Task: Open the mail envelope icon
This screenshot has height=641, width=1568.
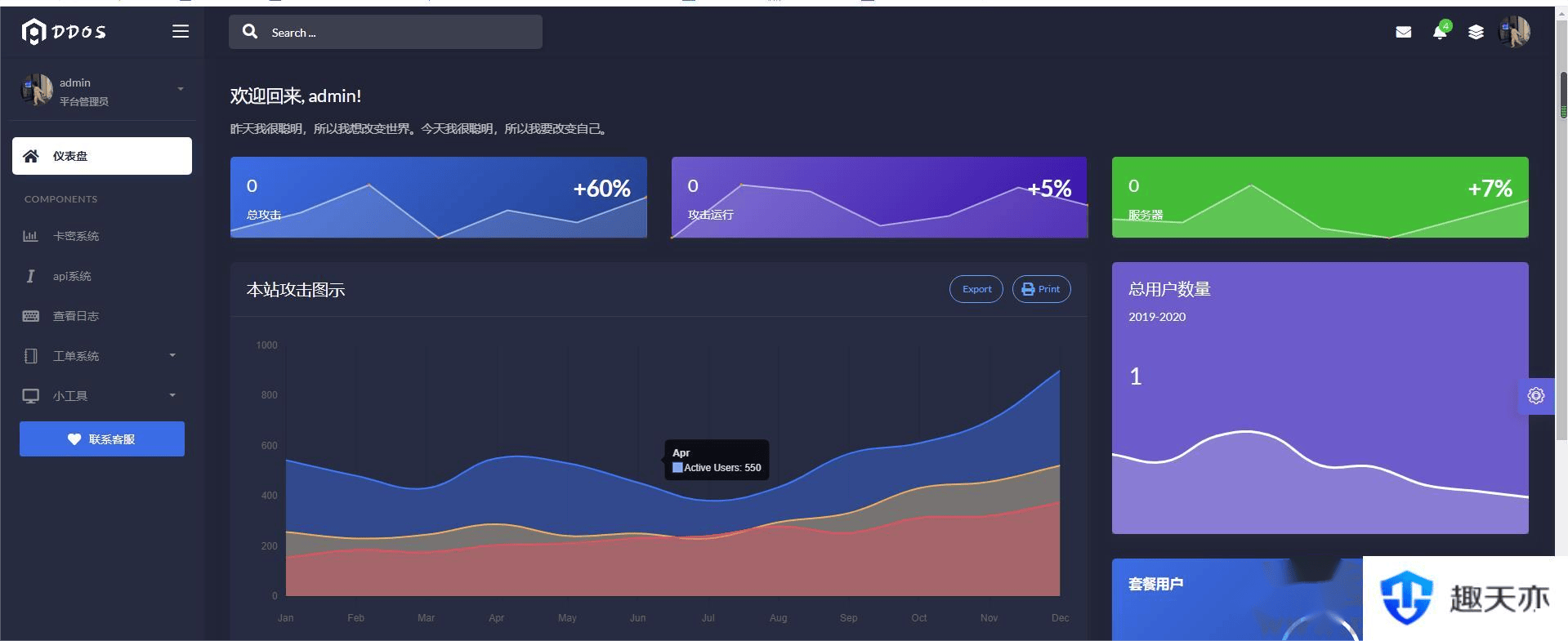Action: click(x=1404, y=32)
